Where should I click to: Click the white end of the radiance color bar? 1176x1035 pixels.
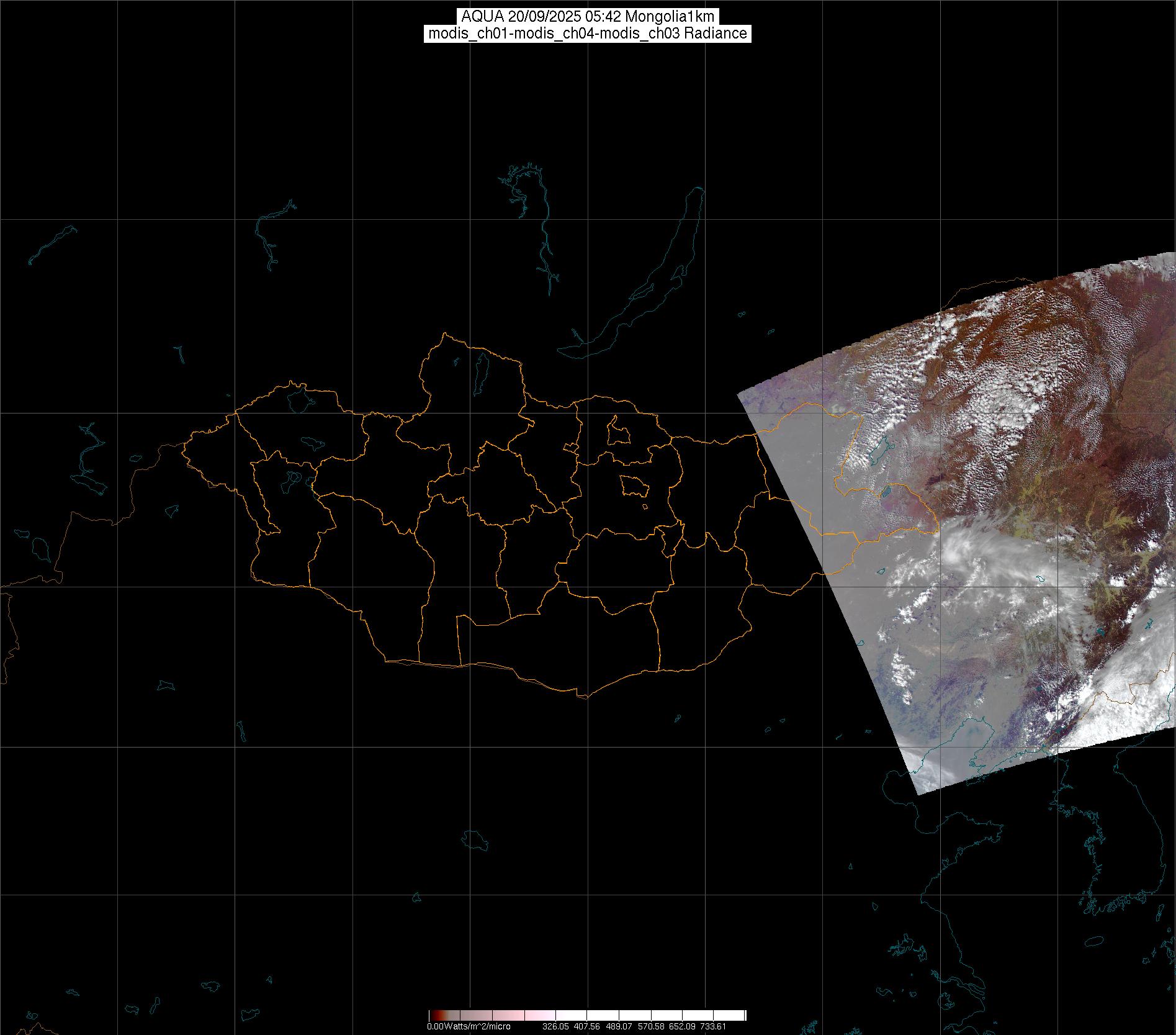coord(738,1015)
